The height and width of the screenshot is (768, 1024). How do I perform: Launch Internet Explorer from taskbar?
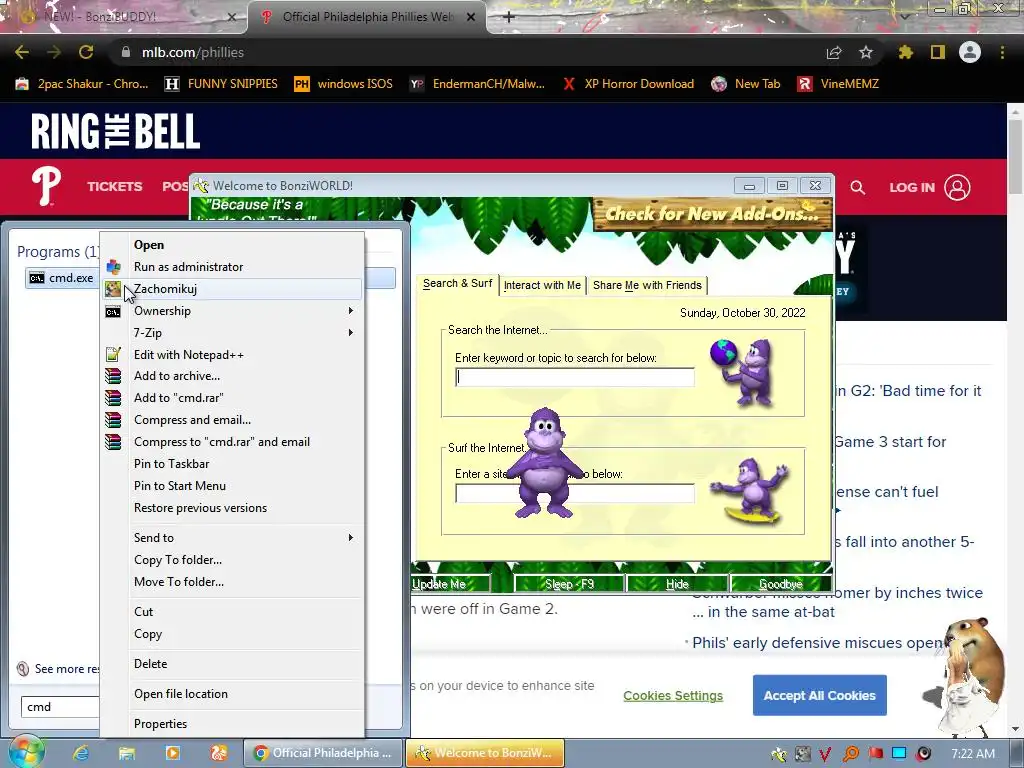(x=81, y=753)
